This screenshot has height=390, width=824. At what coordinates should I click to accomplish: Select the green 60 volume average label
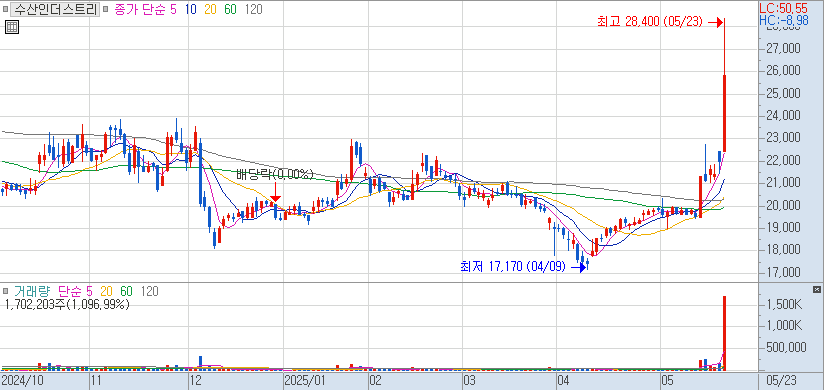pyautogui.click(x=127, y=291)
